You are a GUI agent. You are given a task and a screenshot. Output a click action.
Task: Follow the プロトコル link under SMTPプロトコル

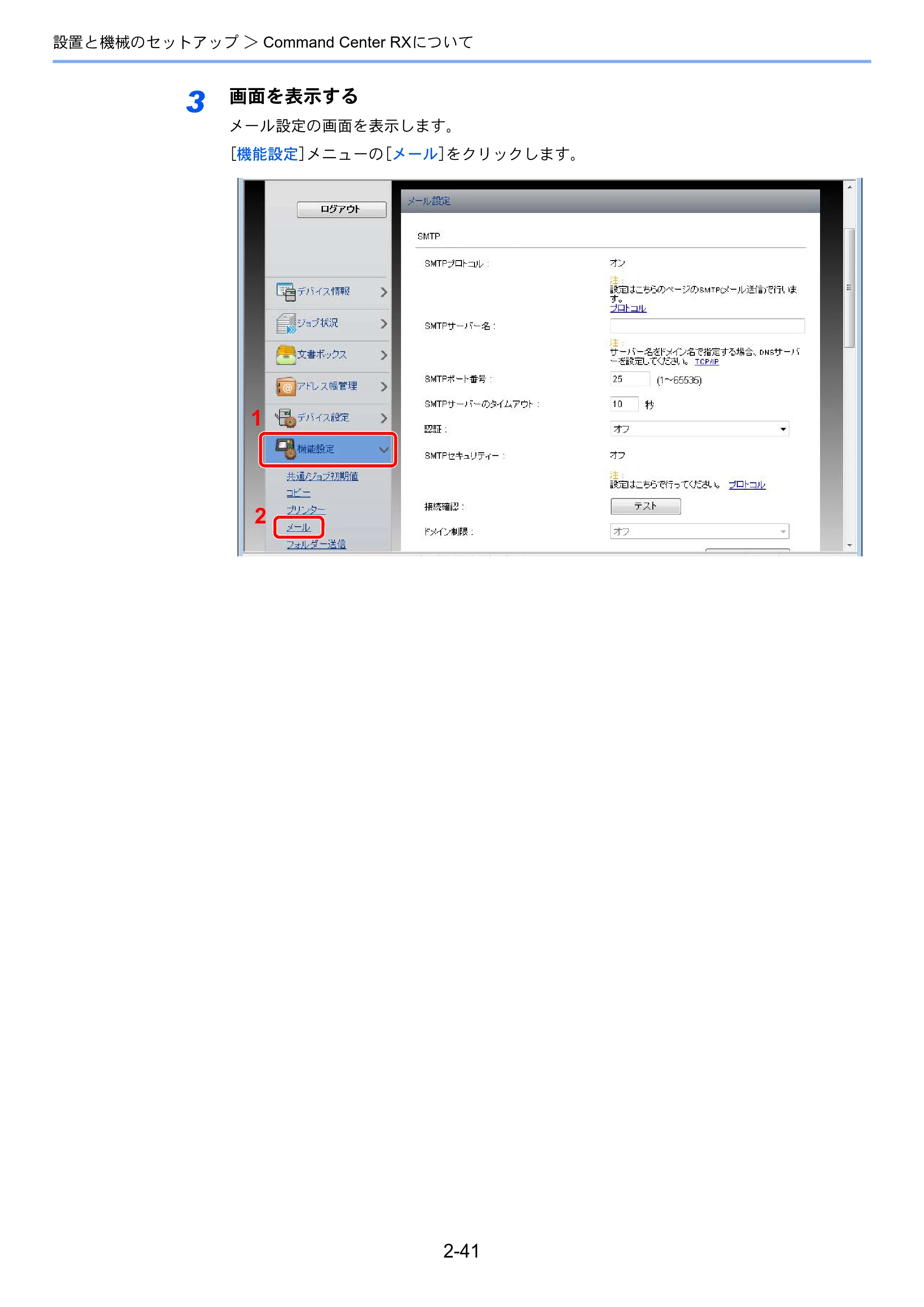pyautogui.click(x=628, y=309)
